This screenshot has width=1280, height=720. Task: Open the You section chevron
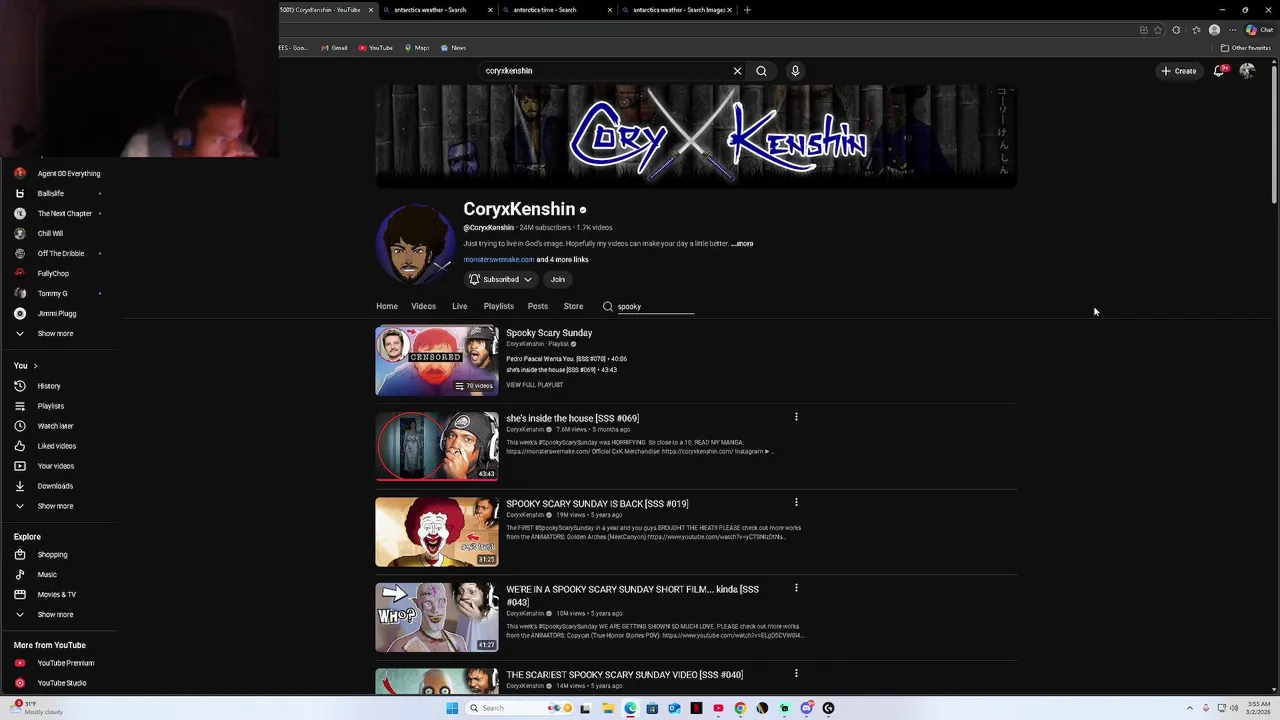point(35,366)
